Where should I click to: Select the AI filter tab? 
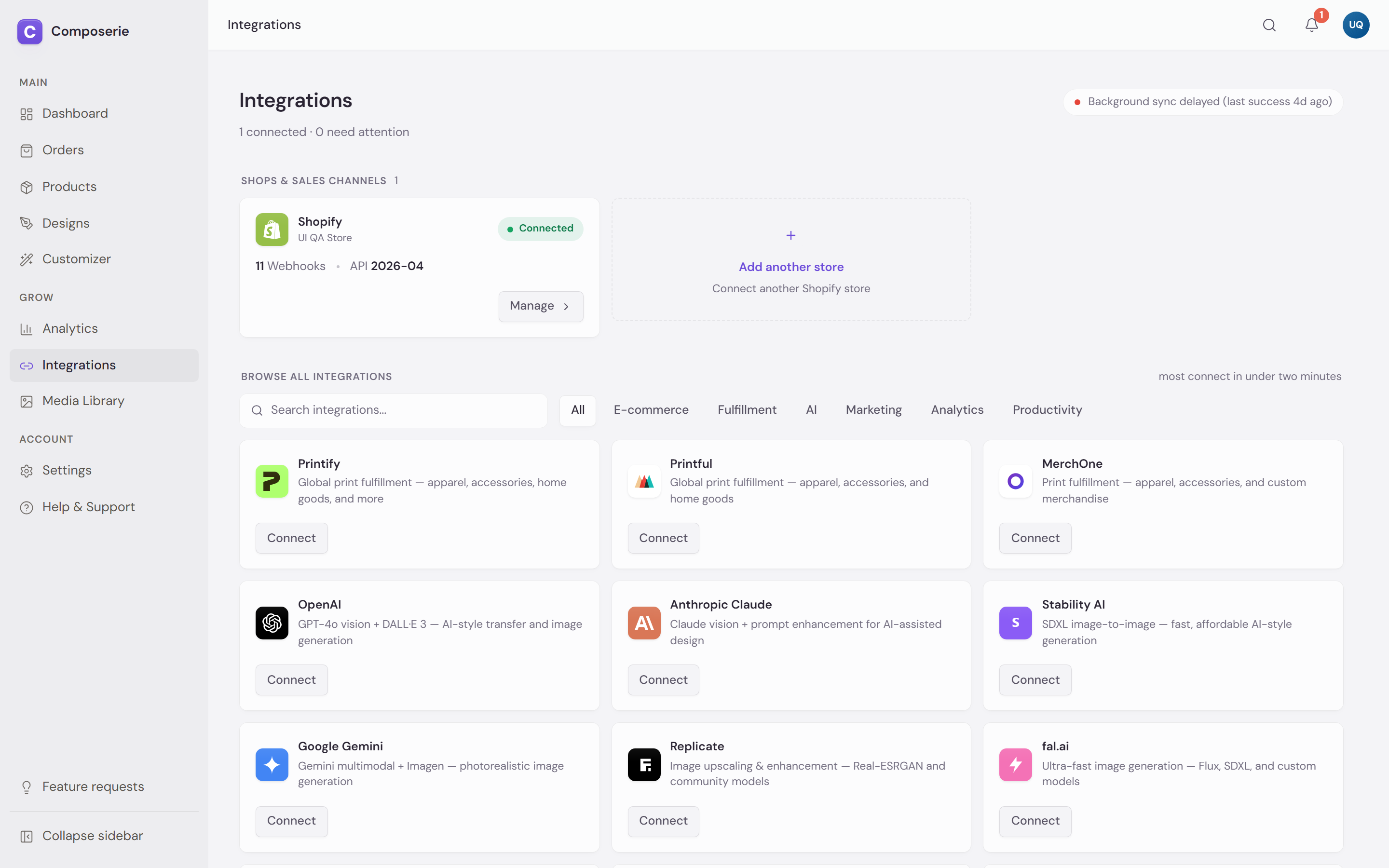[x=811, y=410]
